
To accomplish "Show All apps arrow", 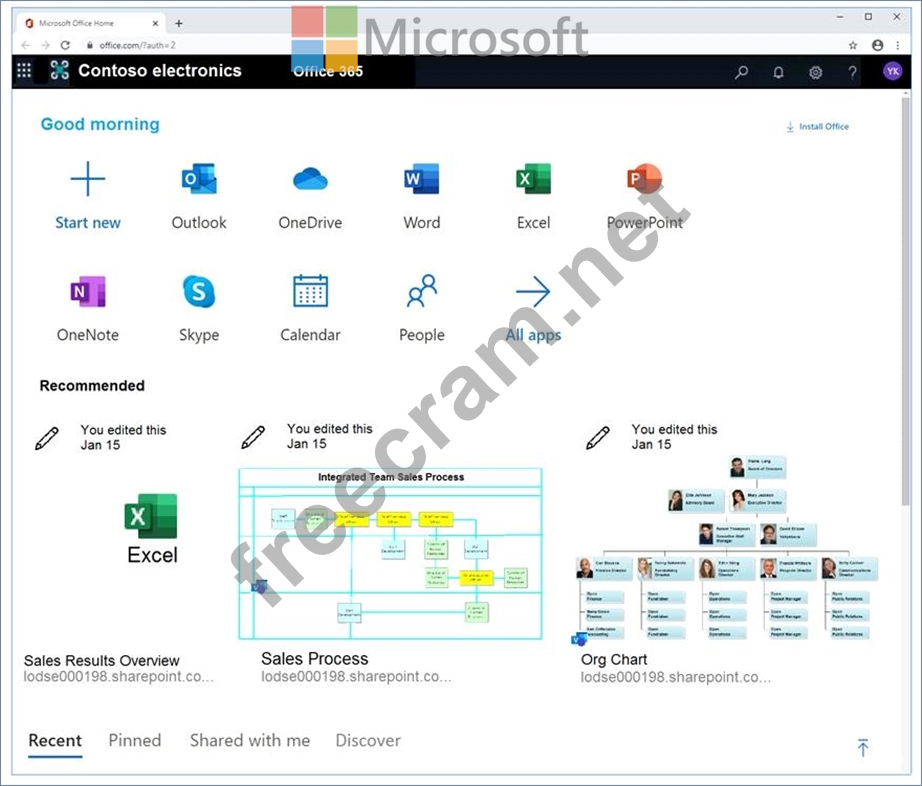I will click(x=533, y=291).
